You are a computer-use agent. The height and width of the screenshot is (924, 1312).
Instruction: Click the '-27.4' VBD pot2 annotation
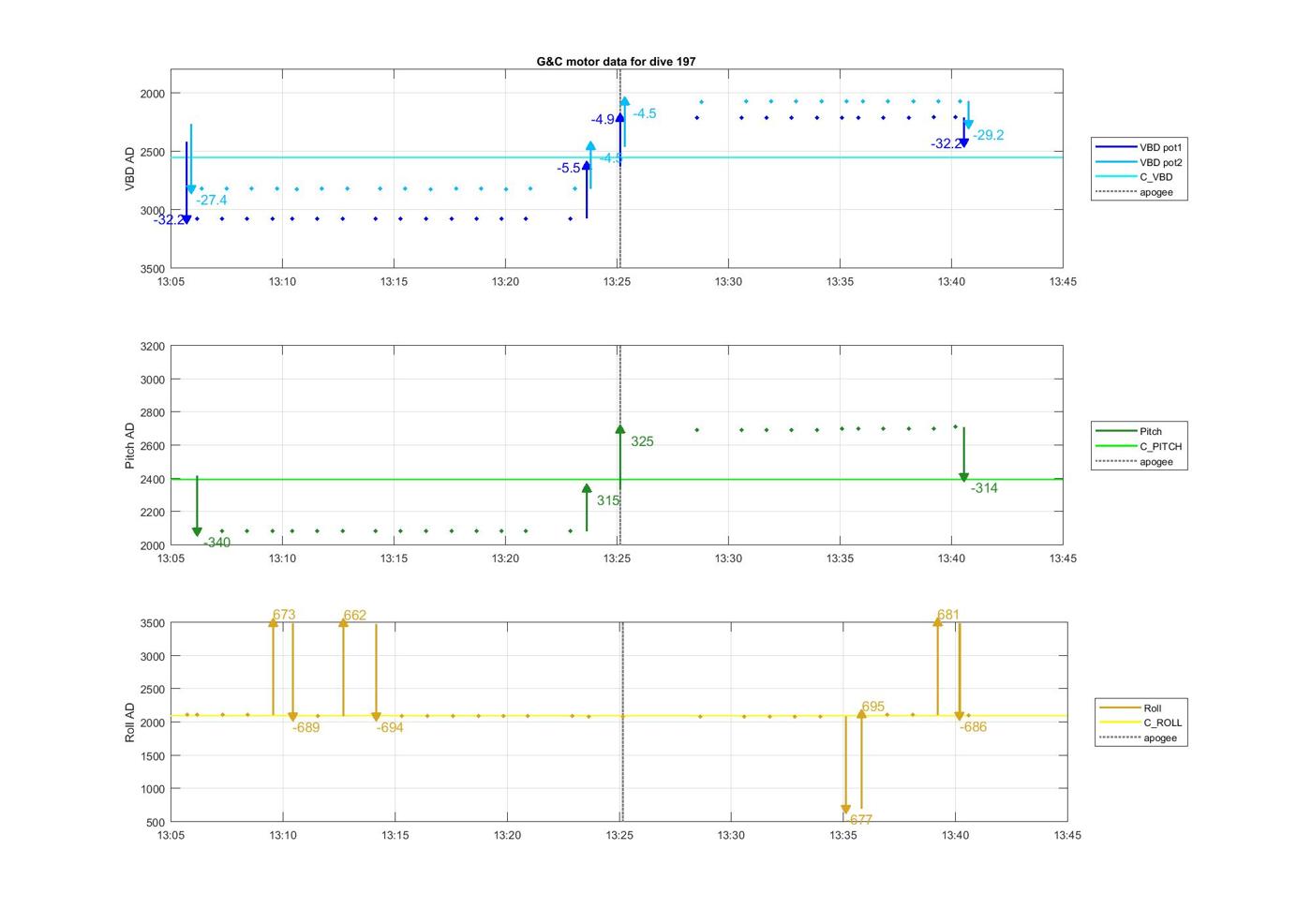pos(212,200)
